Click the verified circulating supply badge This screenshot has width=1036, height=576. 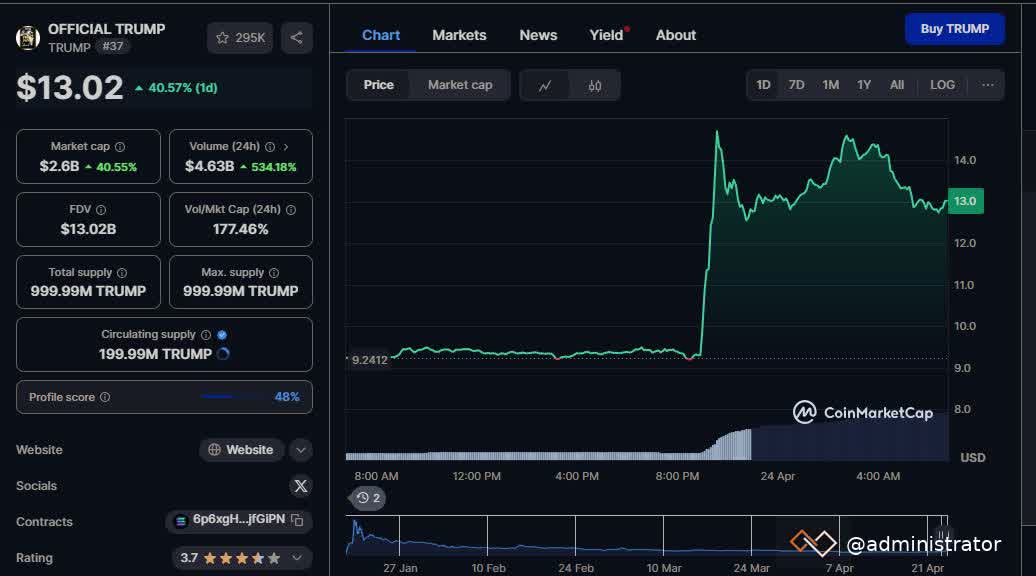pos(222,335)
